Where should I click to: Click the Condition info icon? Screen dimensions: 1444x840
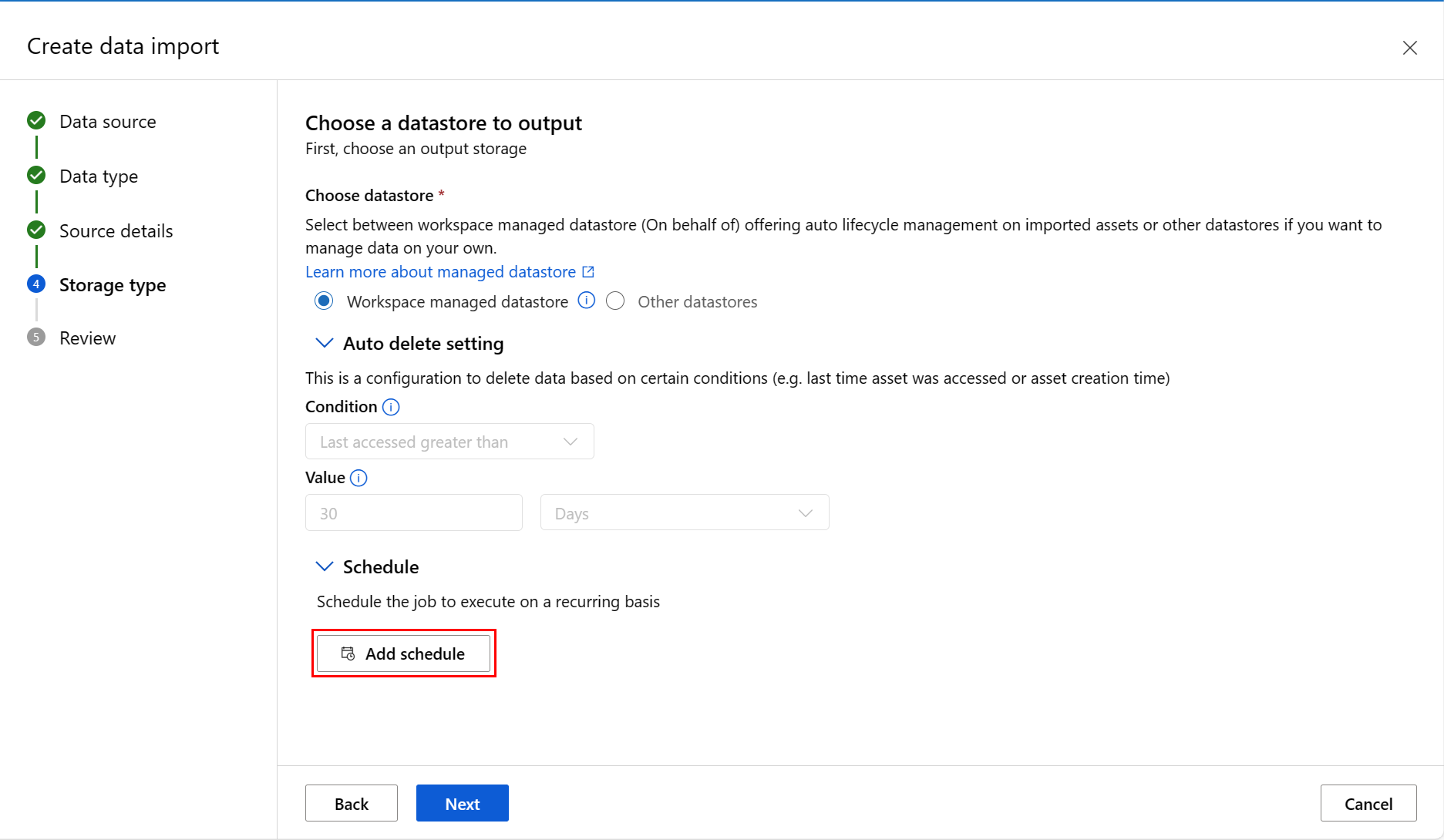coord(391,407)
